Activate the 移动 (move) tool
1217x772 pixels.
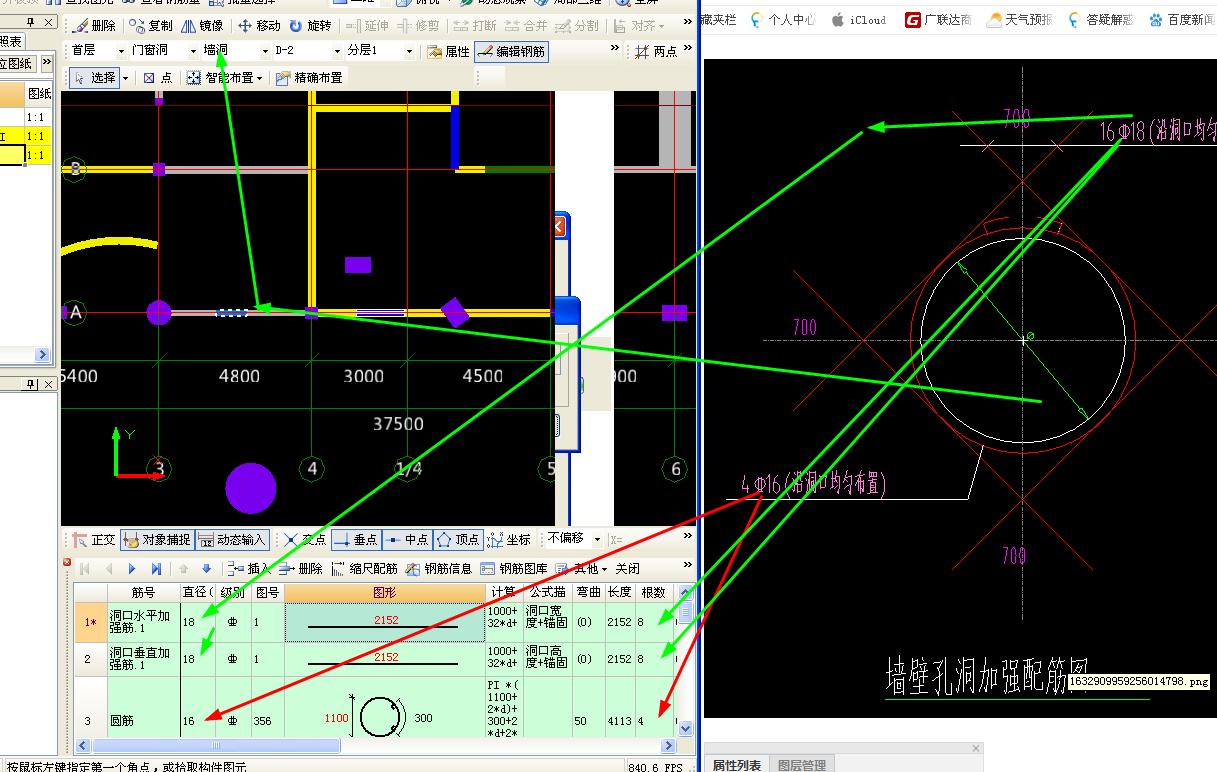[x=259, y=26]
